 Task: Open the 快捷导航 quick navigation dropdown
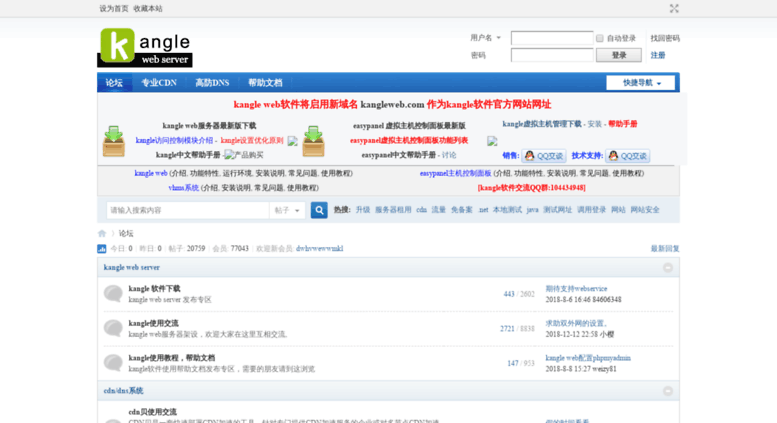pyautogui.click(x=640, y=83)
